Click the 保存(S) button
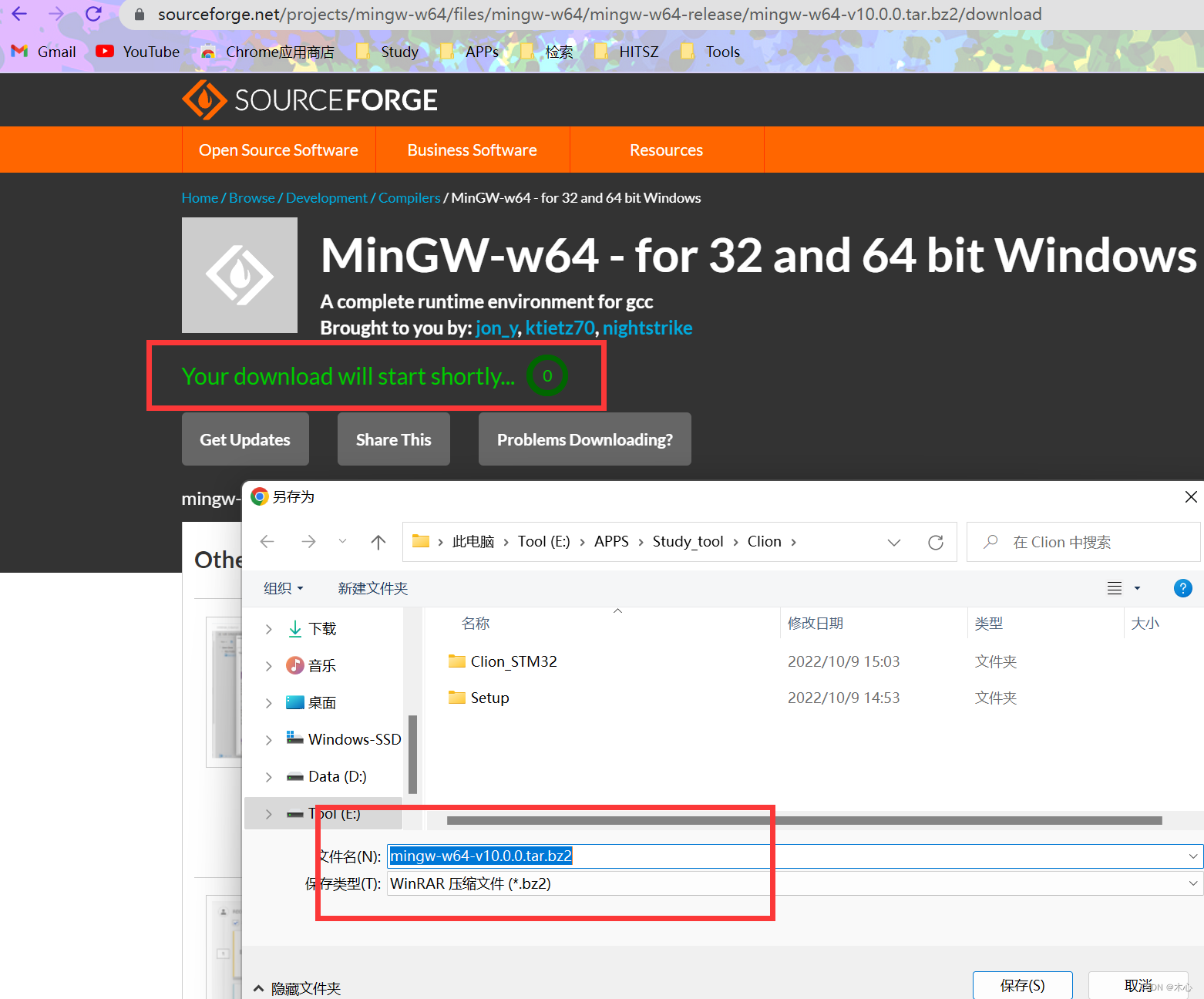The image size is (1204, 999). coord(1023,985)
